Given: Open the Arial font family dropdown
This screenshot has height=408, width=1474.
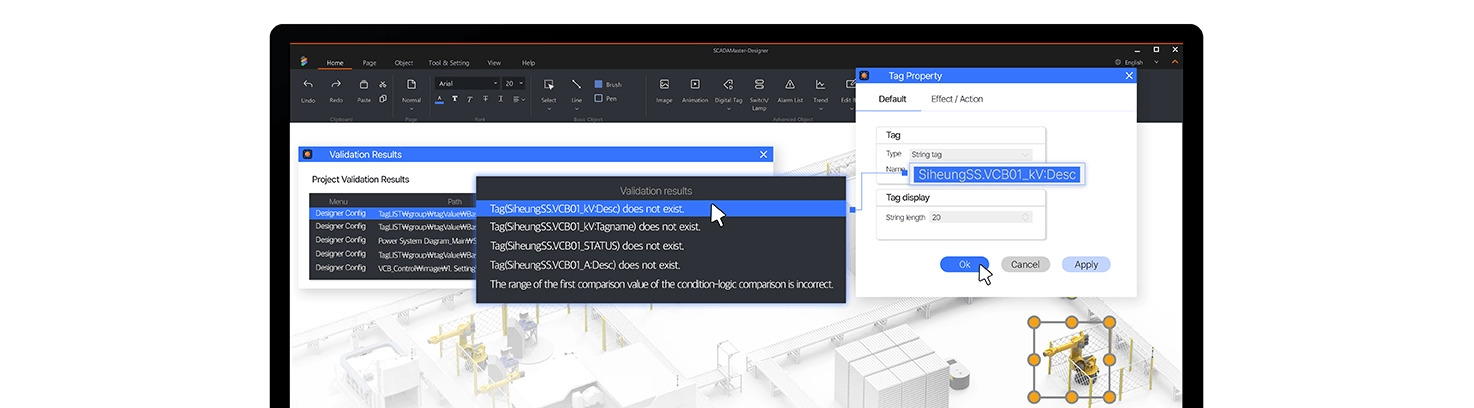Looking at the screenshot, I should click(x=467, y=84).
